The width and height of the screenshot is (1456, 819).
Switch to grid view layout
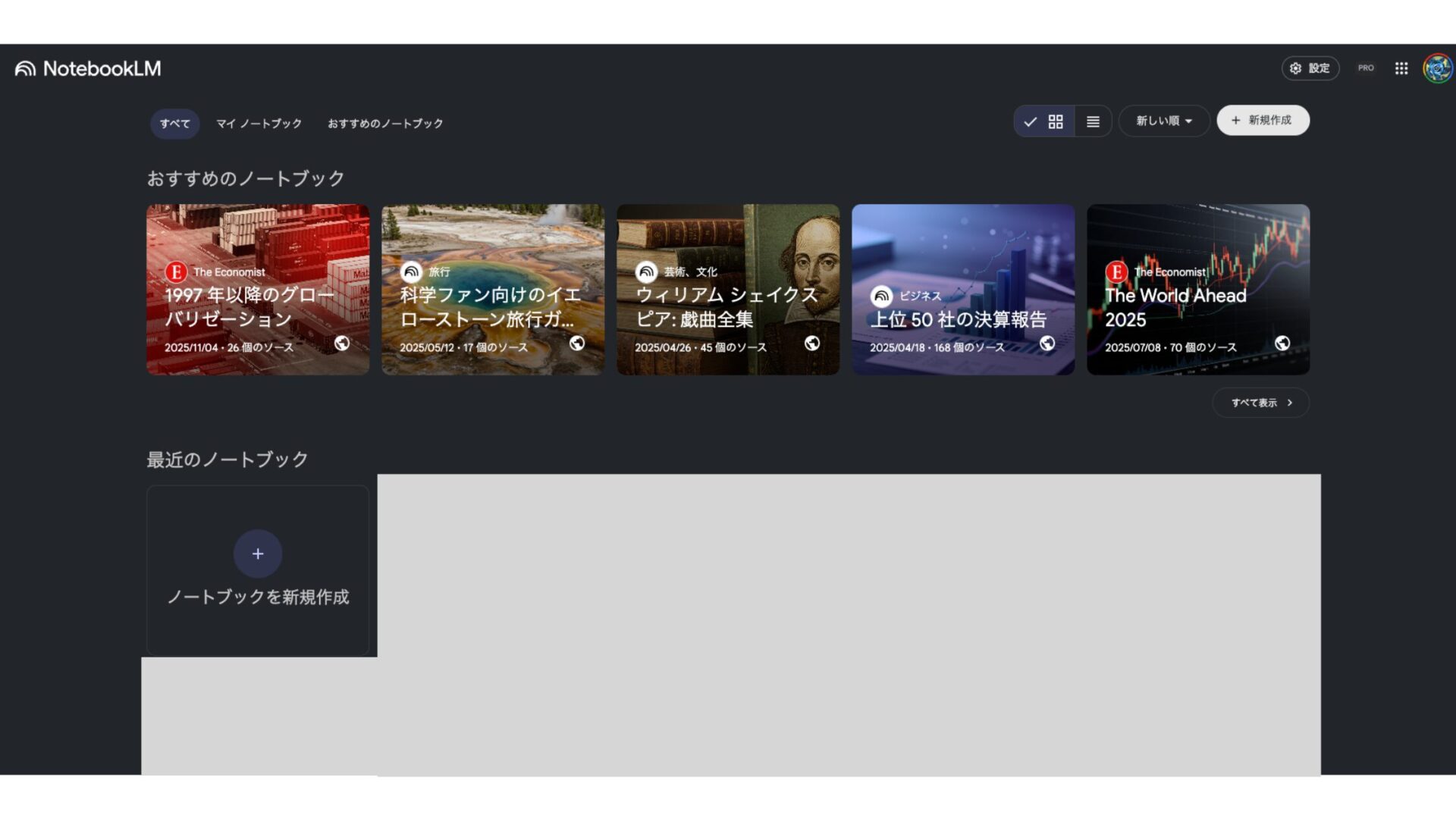click(1055, 121)
